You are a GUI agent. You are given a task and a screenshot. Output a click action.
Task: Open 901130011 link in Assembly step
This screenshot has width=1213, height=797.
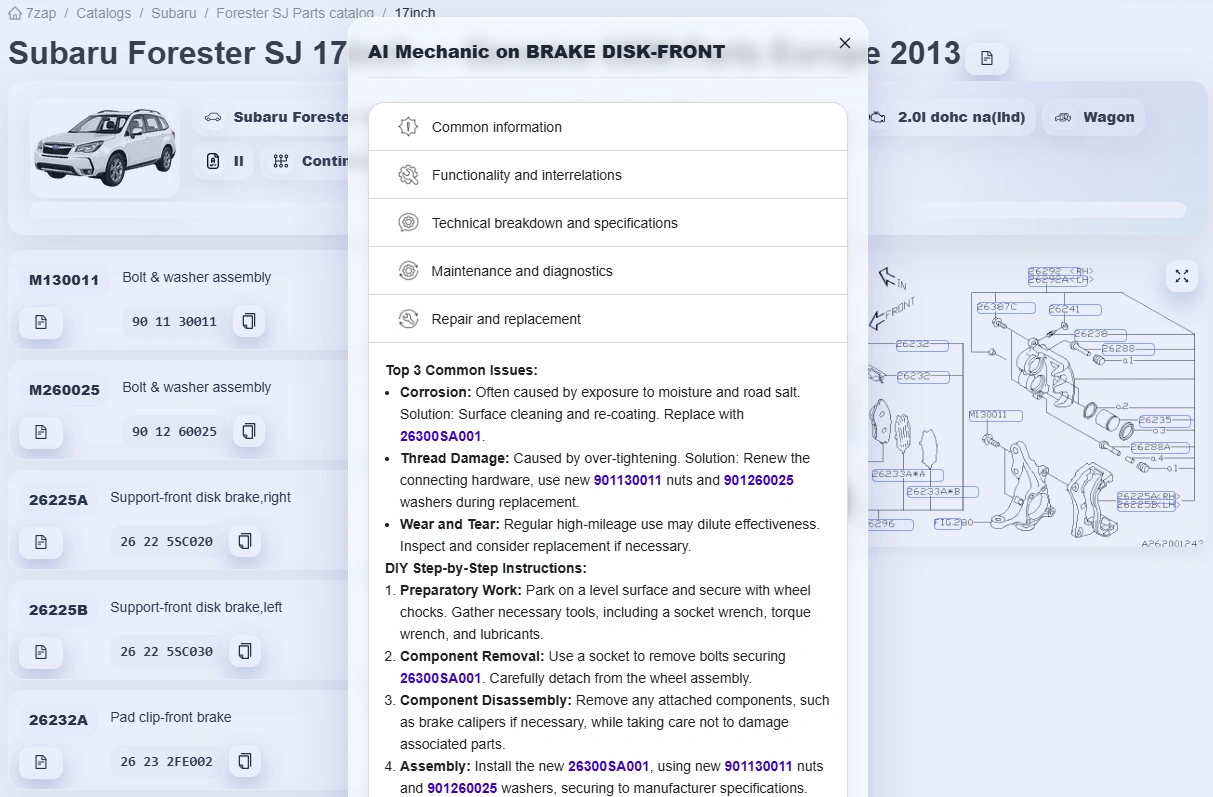tap(758, 766)
